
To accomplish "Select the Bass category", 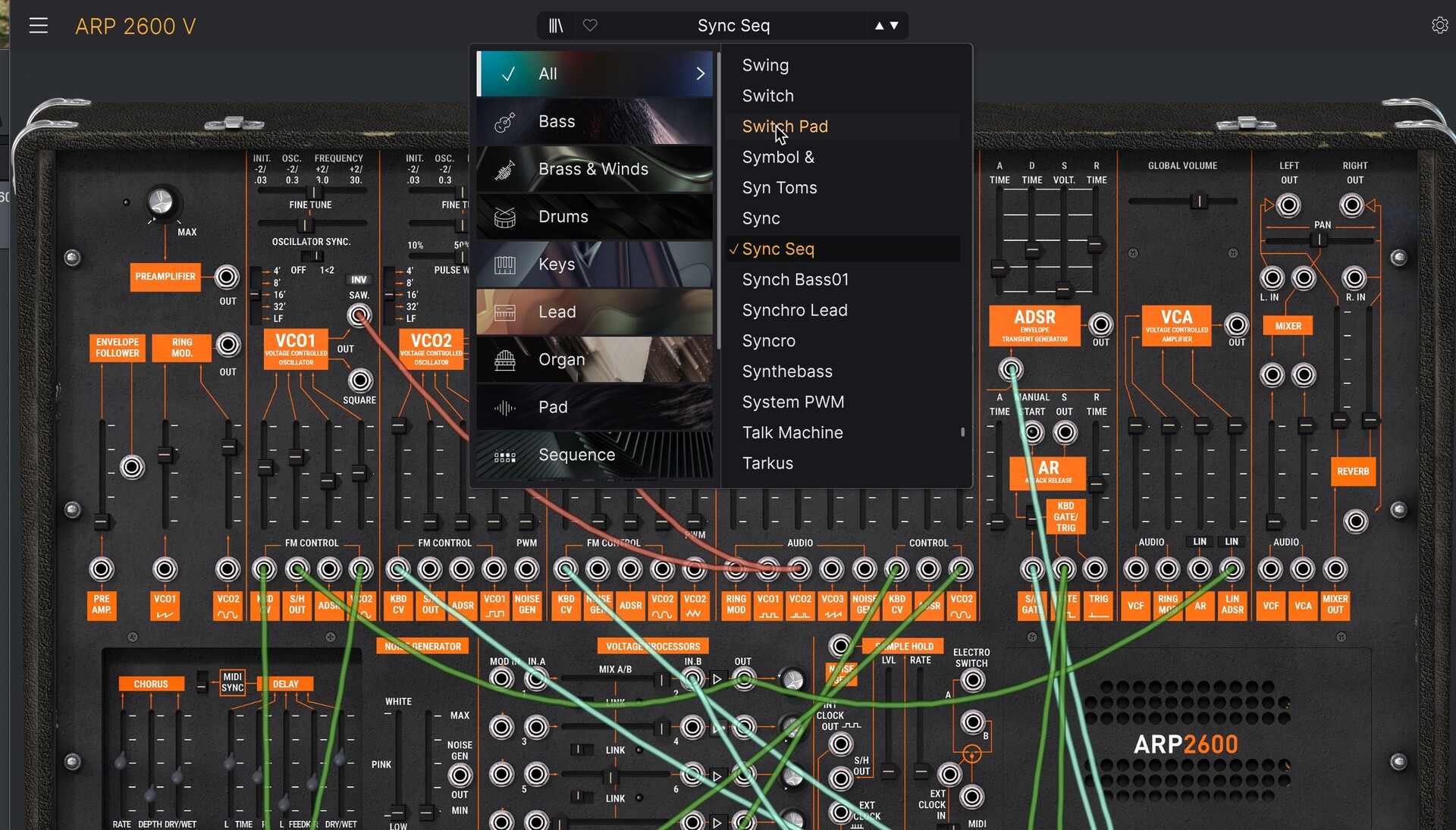I will [x=595, y=121].
